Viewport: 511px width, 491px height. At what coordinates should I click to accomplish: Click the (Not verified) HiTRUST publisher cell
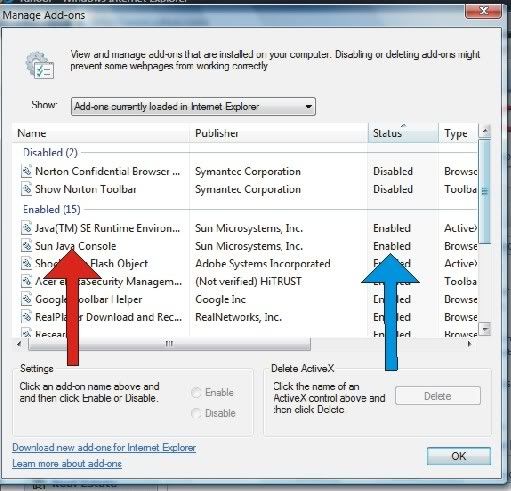click(248, 281)
